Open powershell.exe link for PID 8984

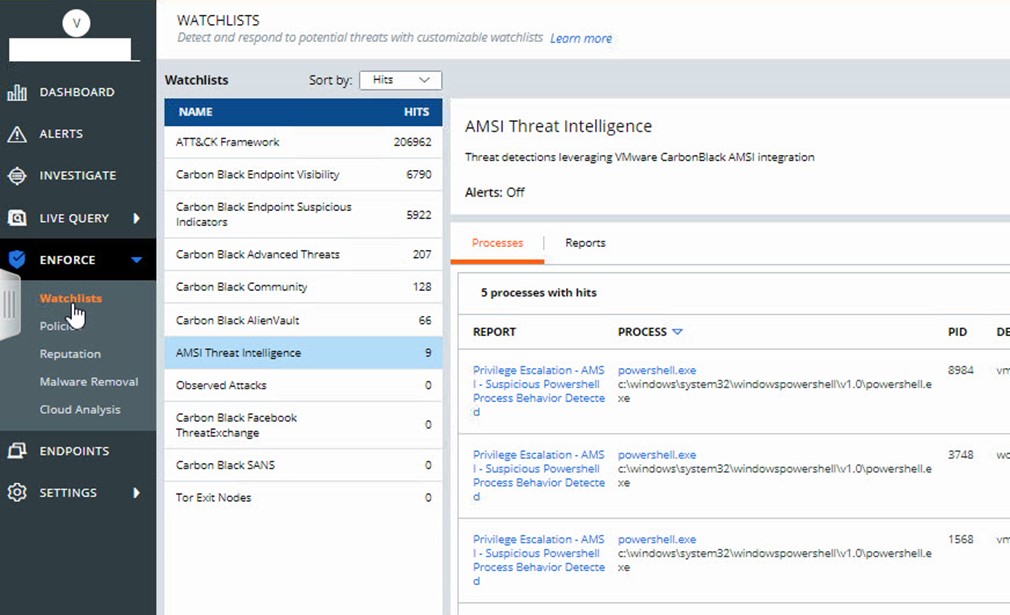point(657,370)
